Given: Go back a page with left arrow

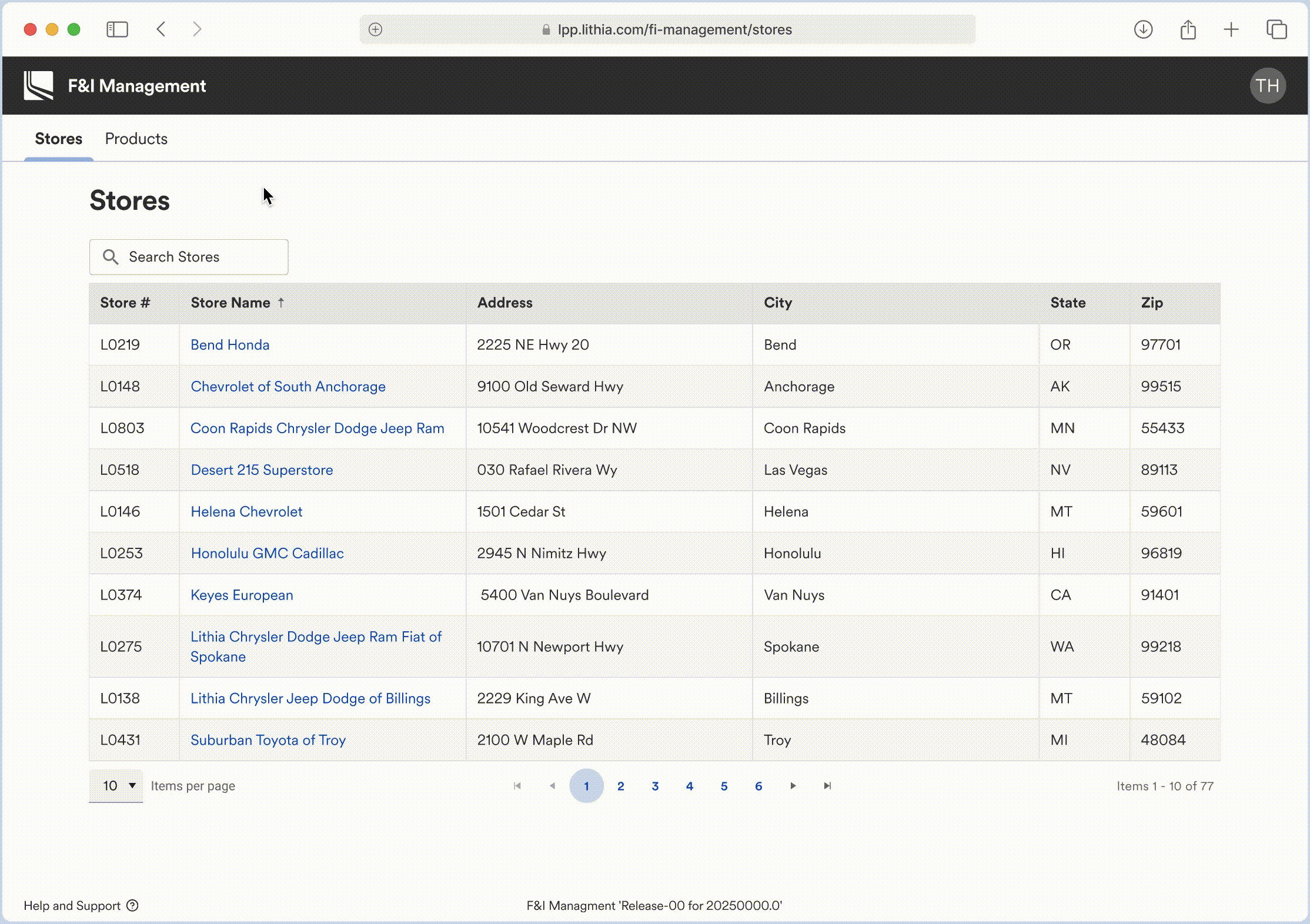Looking at the screenshot, I should pyautogui.click(x=552, y=786).
